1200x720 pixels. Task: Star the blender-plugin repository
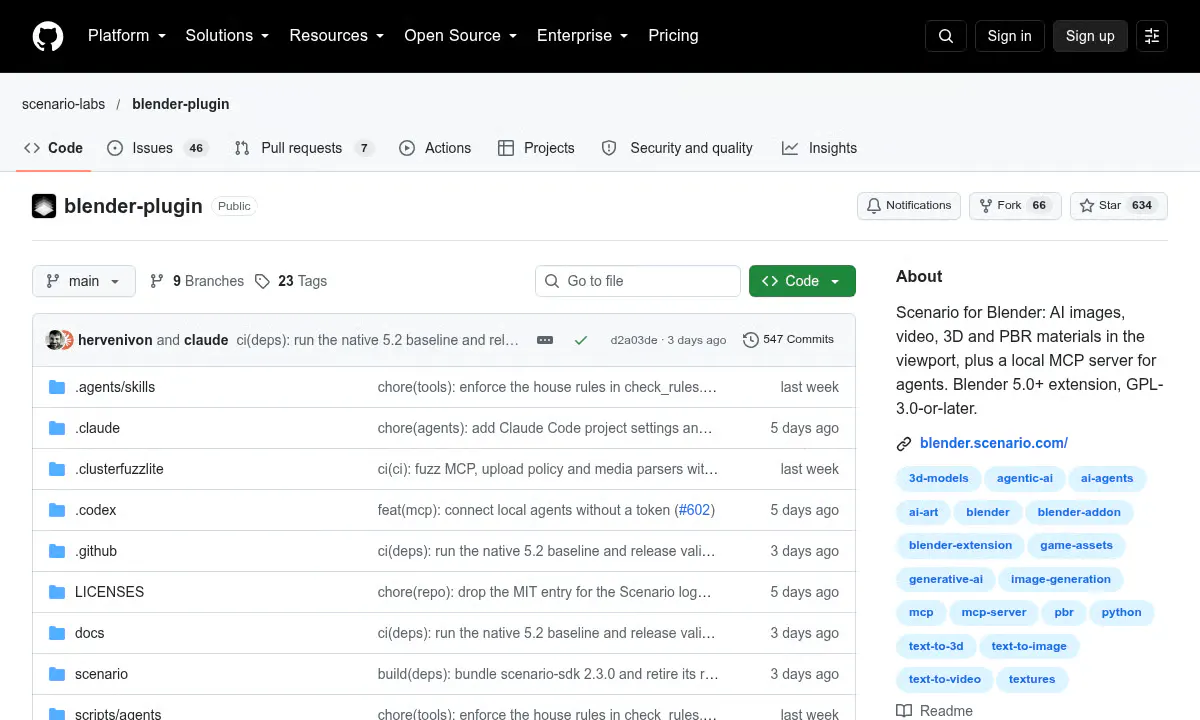pos(1119,206)
